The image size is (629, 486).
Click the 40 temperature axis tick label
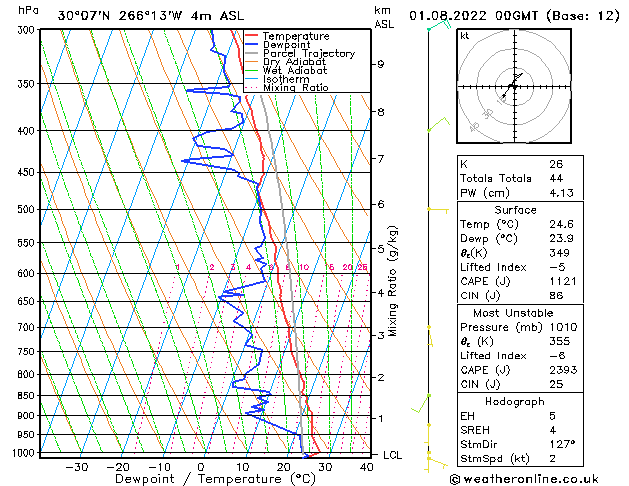(x=366, y=467)
